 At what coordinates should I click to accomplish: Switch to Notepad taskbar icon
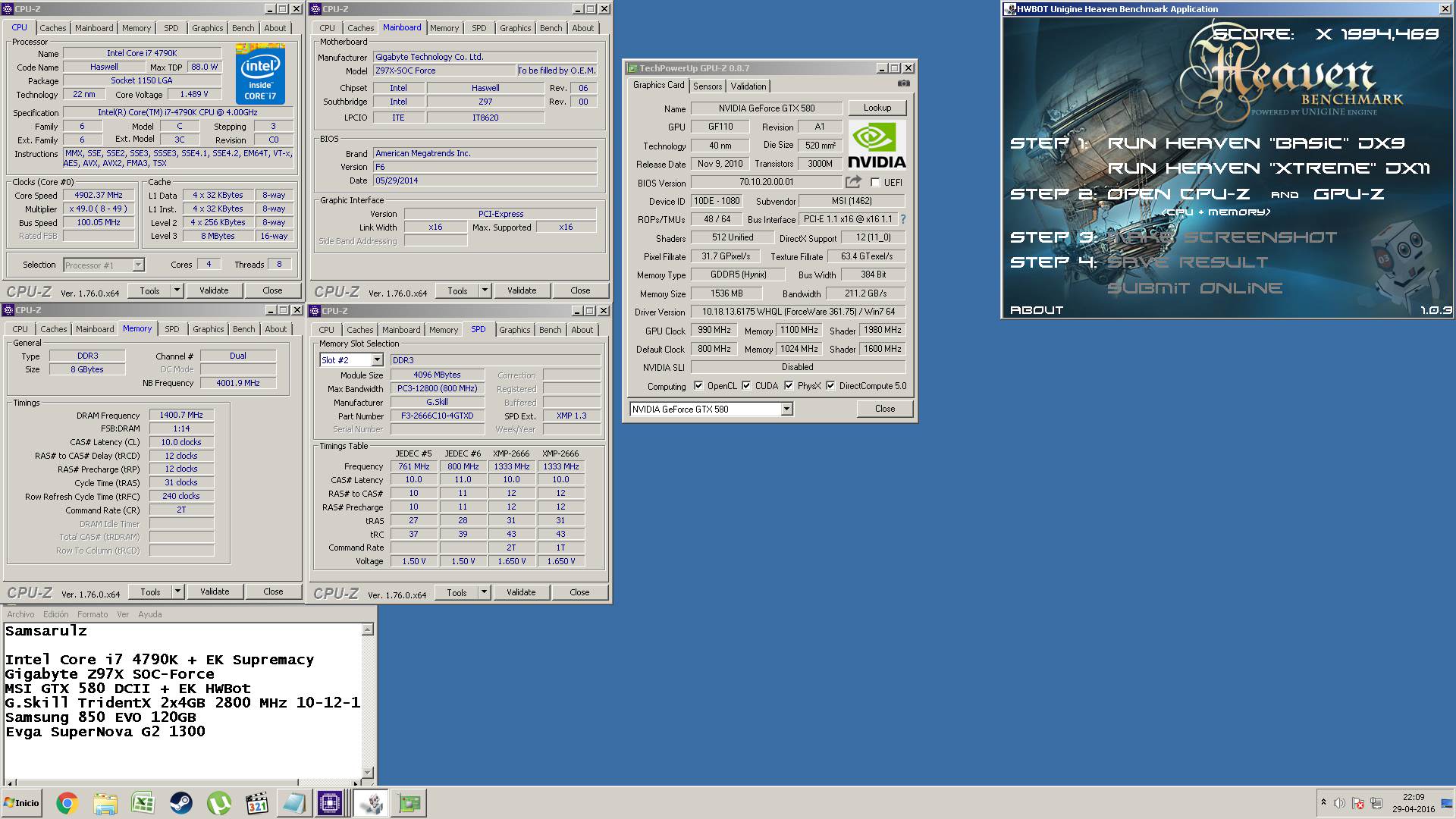tap(293, 803)
